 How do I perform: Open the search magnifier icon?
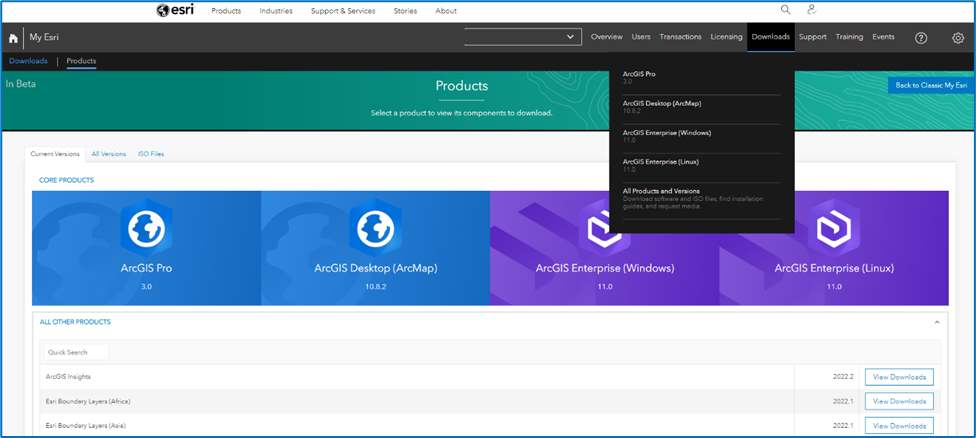click(x=786, y=10)
